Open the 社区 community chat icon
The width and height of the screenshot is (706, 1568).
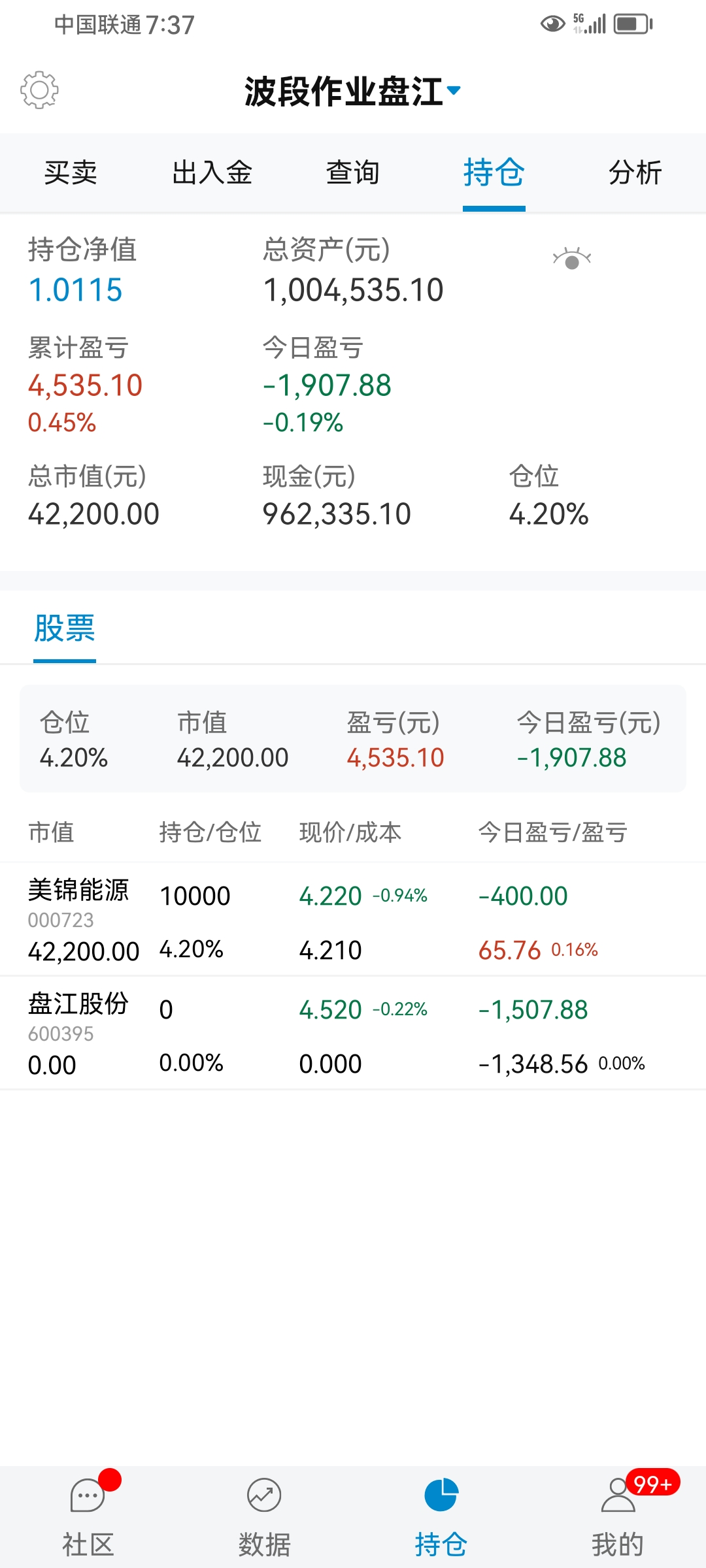click(x=88, y=1495)
